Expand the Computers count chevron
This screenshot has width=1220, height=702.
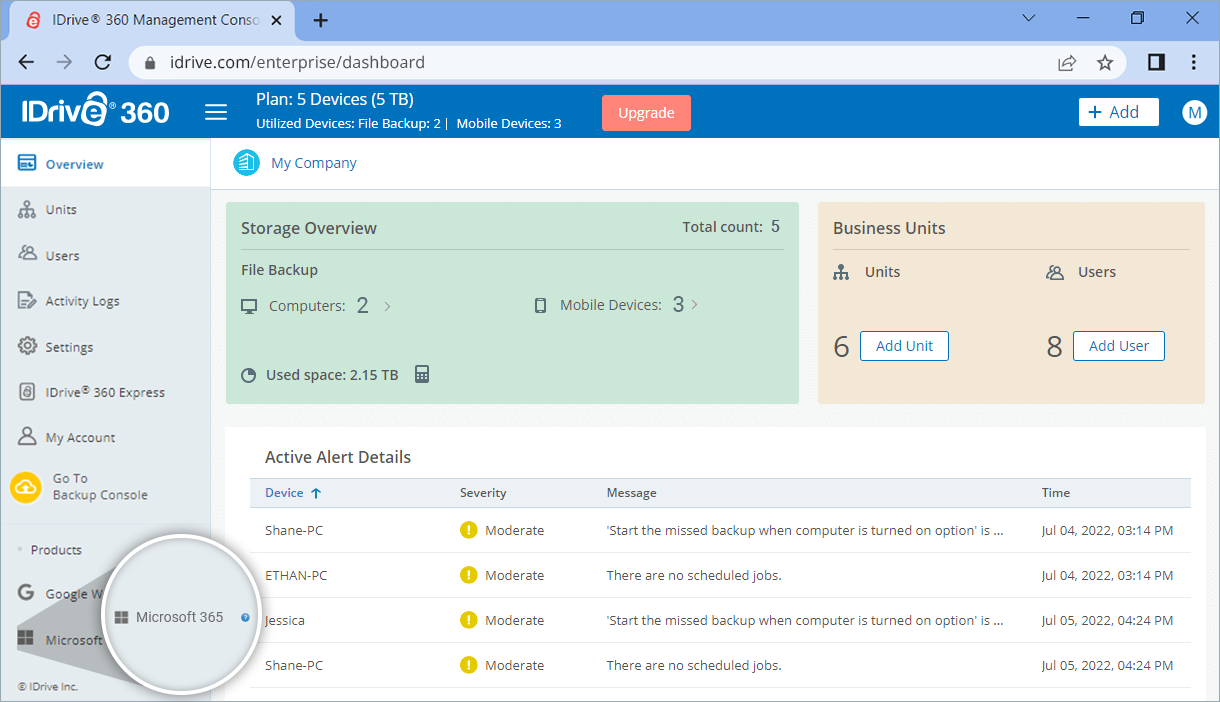click(387, 306)
